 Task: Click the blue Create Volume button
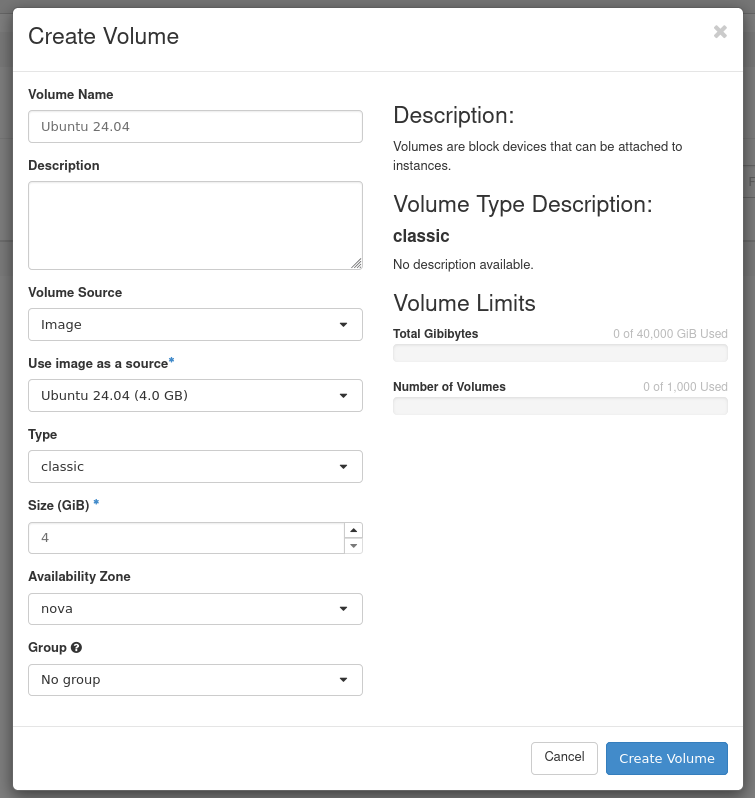click(666, 759)
